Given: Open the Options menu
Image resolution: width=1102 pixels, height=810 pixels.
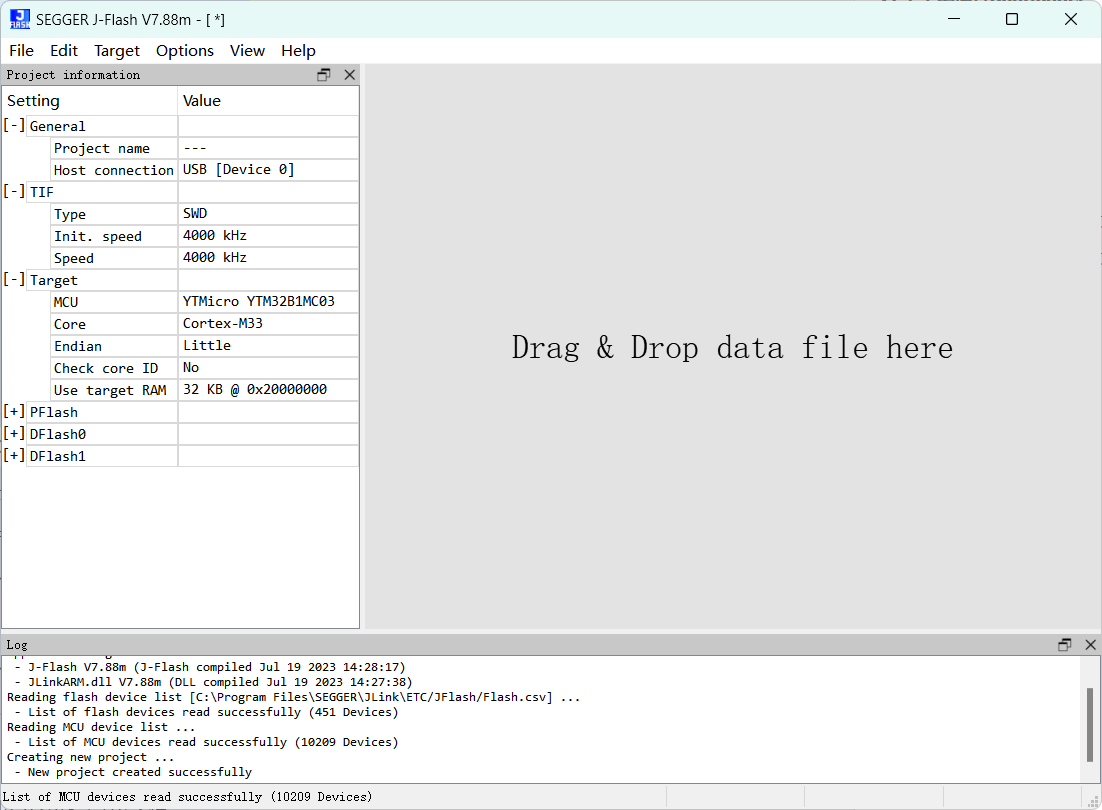Looking at the screenshot, I should pyautogui.click(x=185, y=51).
